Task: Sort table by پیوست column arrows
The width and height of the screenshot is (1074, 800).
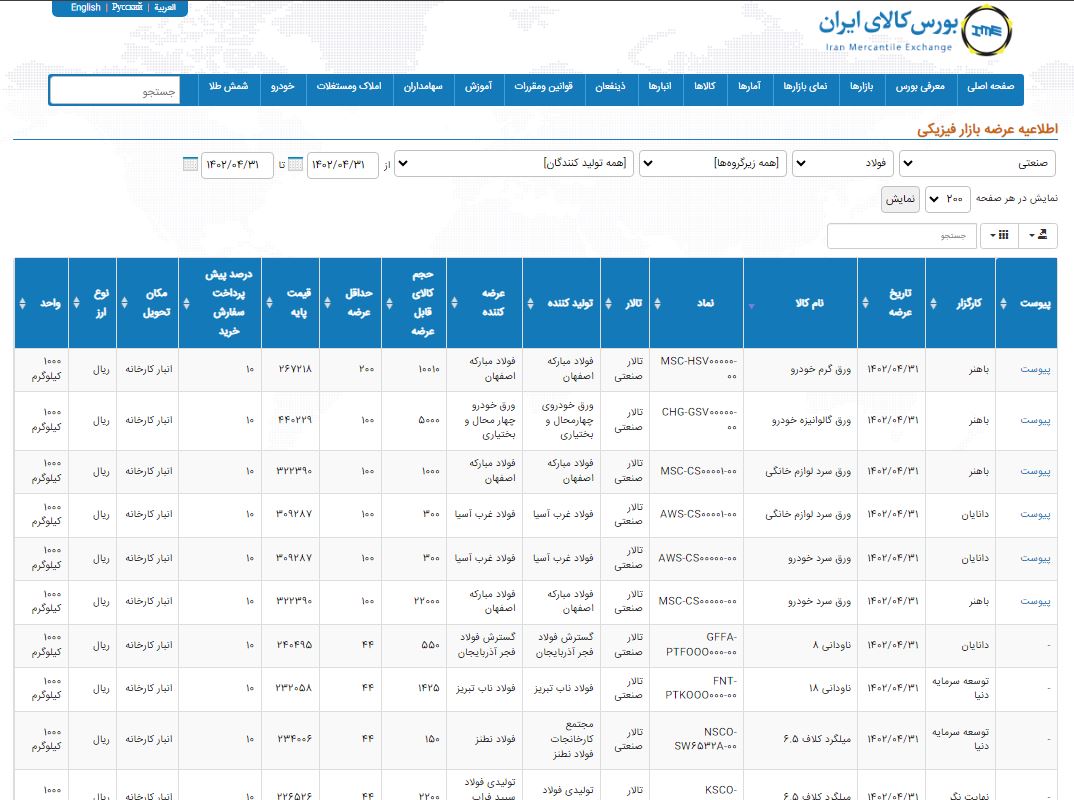Action: (1003, 303)
